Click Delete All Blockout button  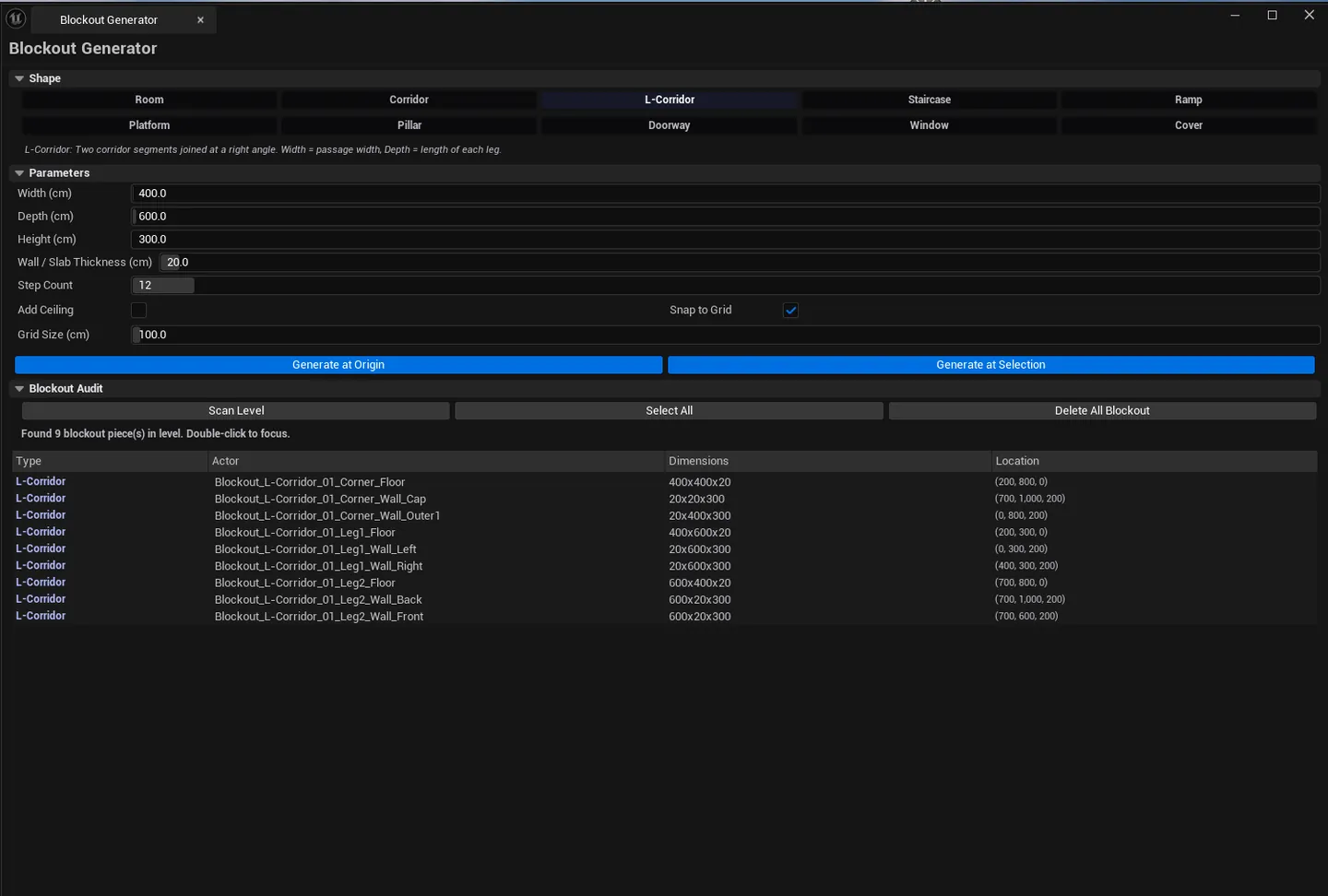tap(1102, 411)
